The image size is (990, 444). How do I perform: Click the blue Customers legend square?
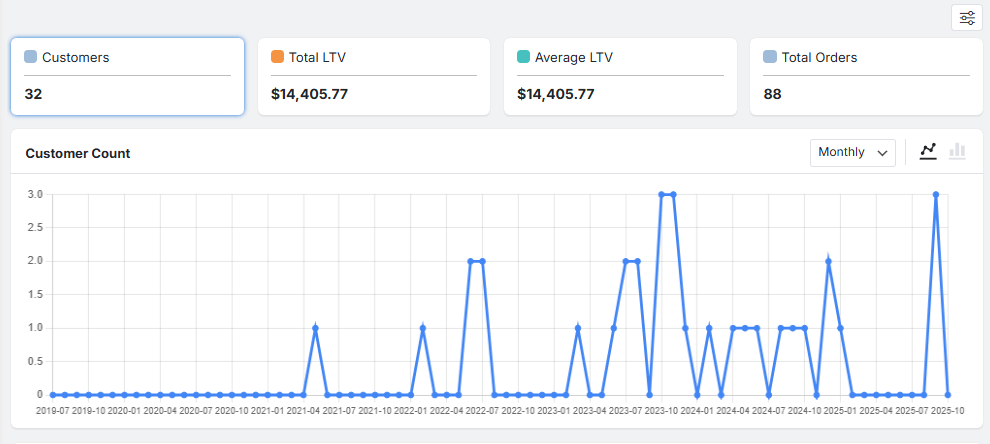tap(31, 57)
